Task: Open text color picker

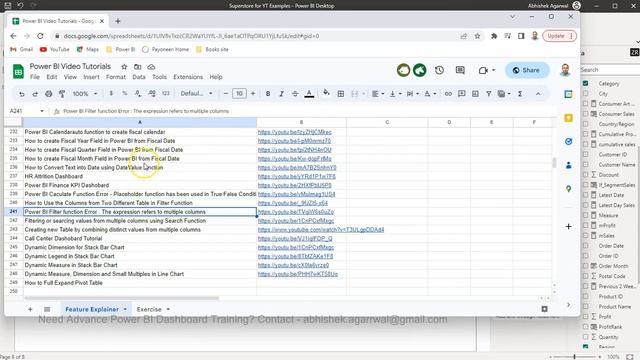Action: coord(309,94)
